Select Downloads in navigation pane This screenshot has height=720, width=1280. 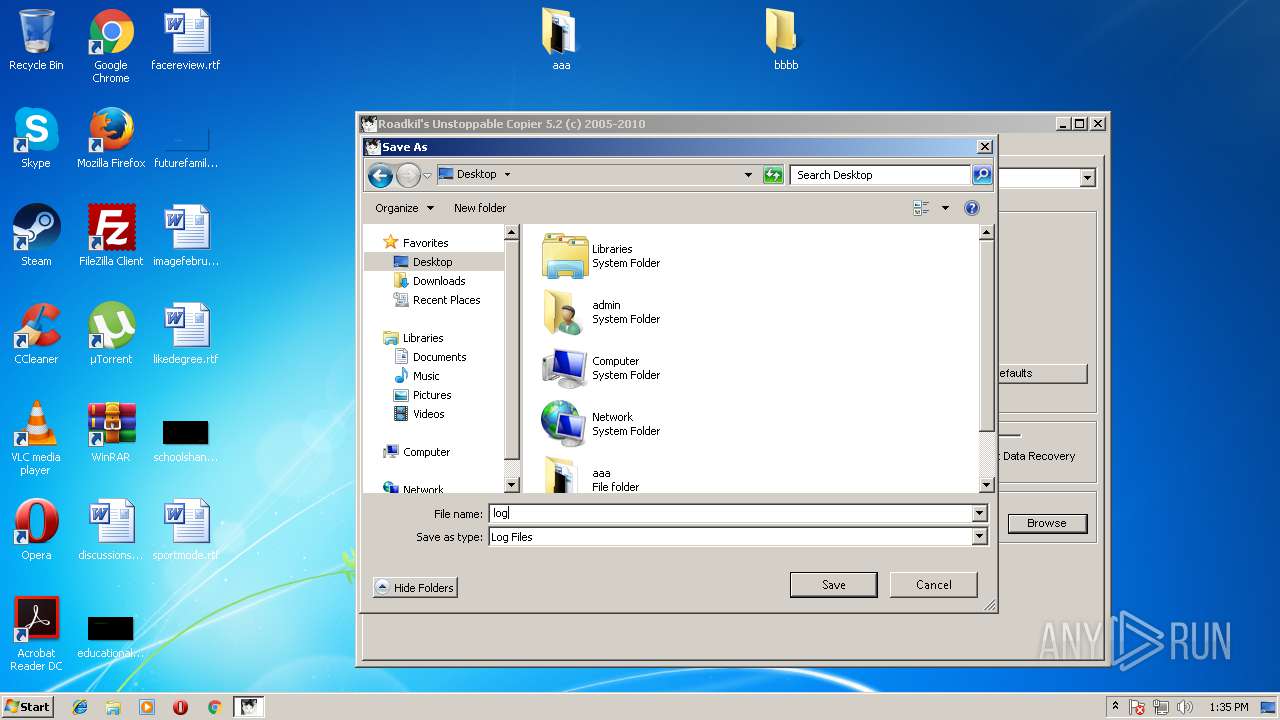439,281
